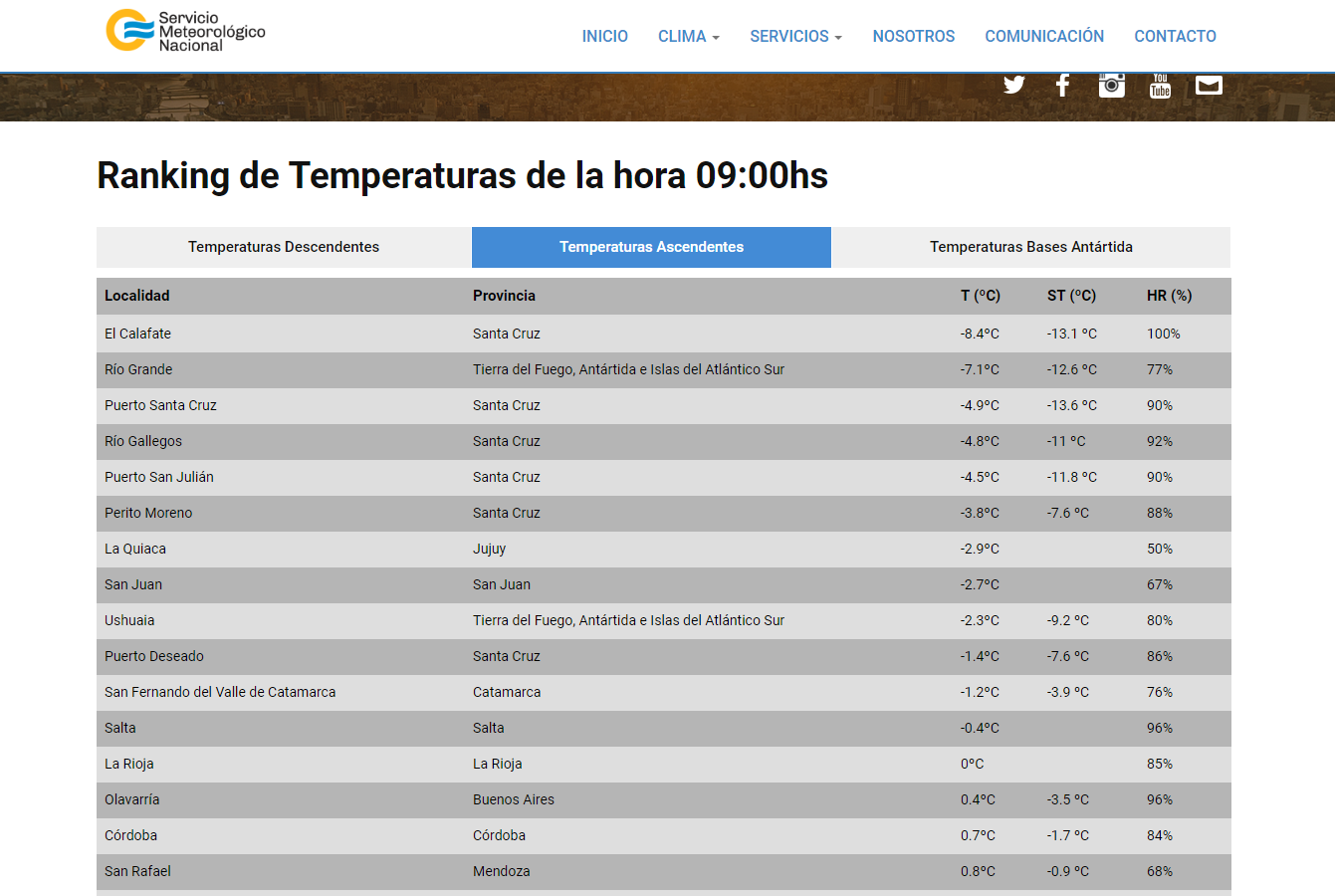Go to INICIO in navigation bar
Viewport: 1335px width, 896px height.
coord(604,36)
